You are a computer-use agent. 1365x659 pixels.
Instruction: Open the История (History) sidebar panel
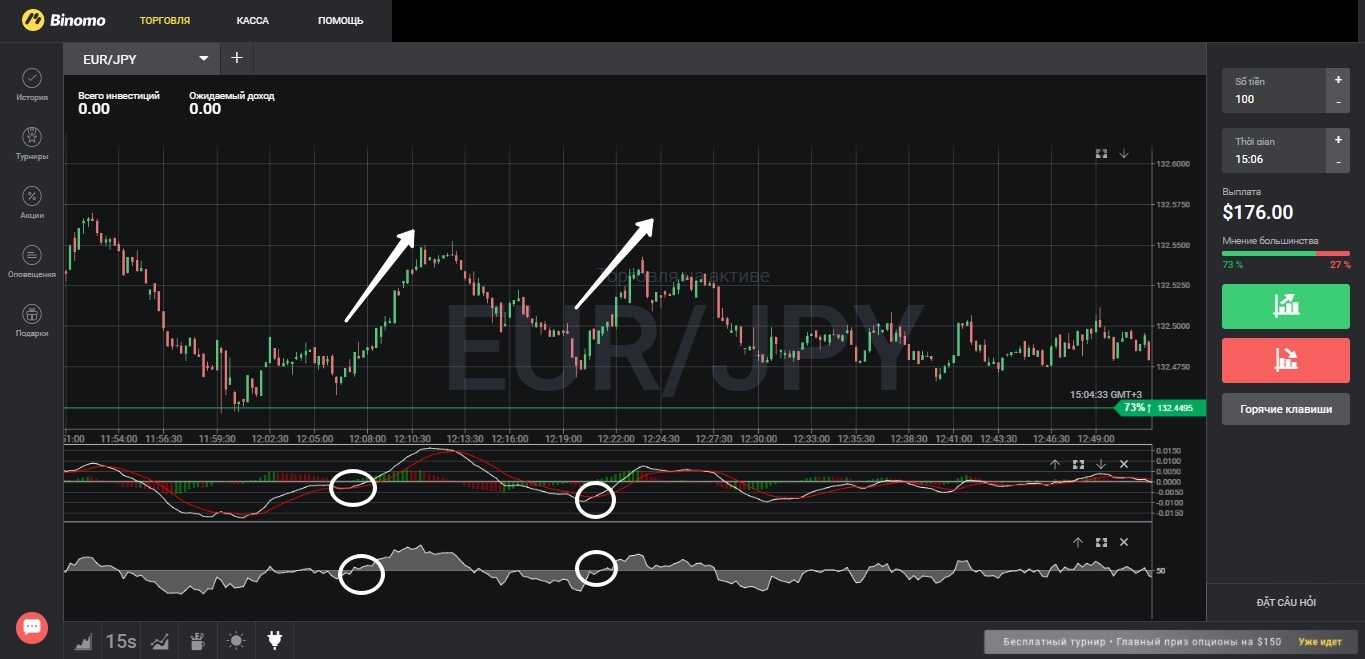coord(31,83)
